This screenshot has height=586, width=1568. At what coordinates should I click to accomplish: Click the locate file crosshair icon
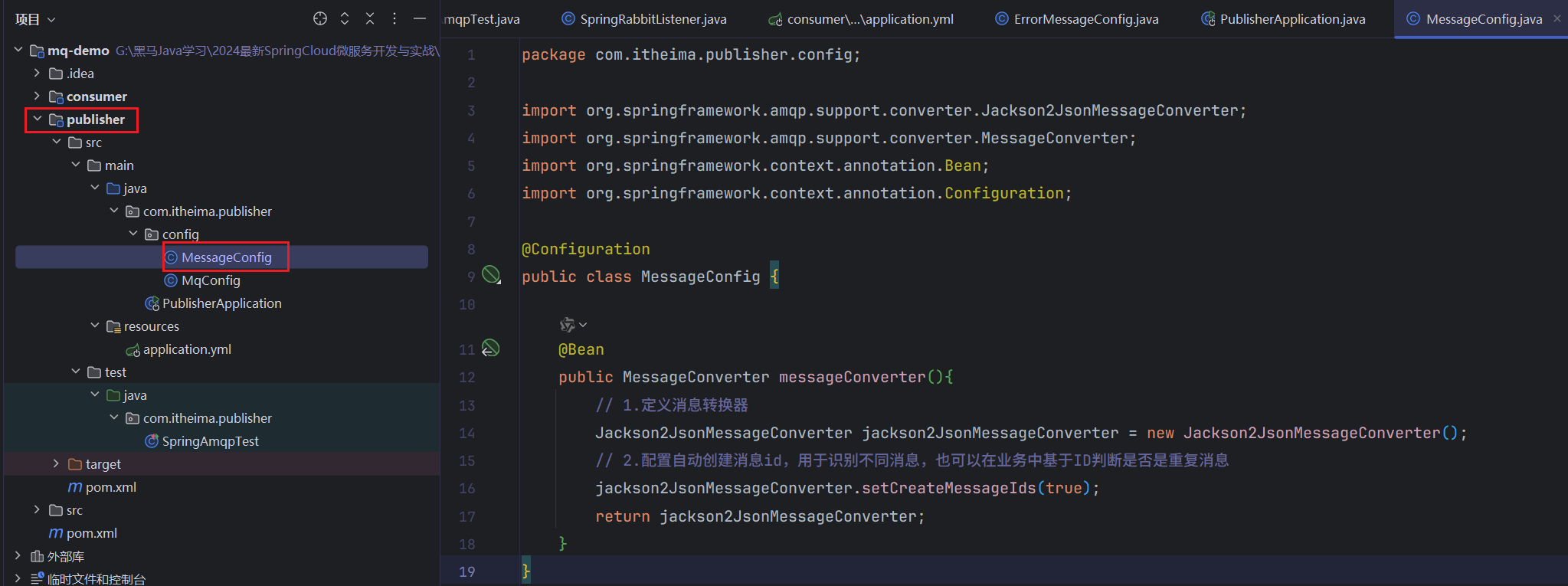(320, 18)
